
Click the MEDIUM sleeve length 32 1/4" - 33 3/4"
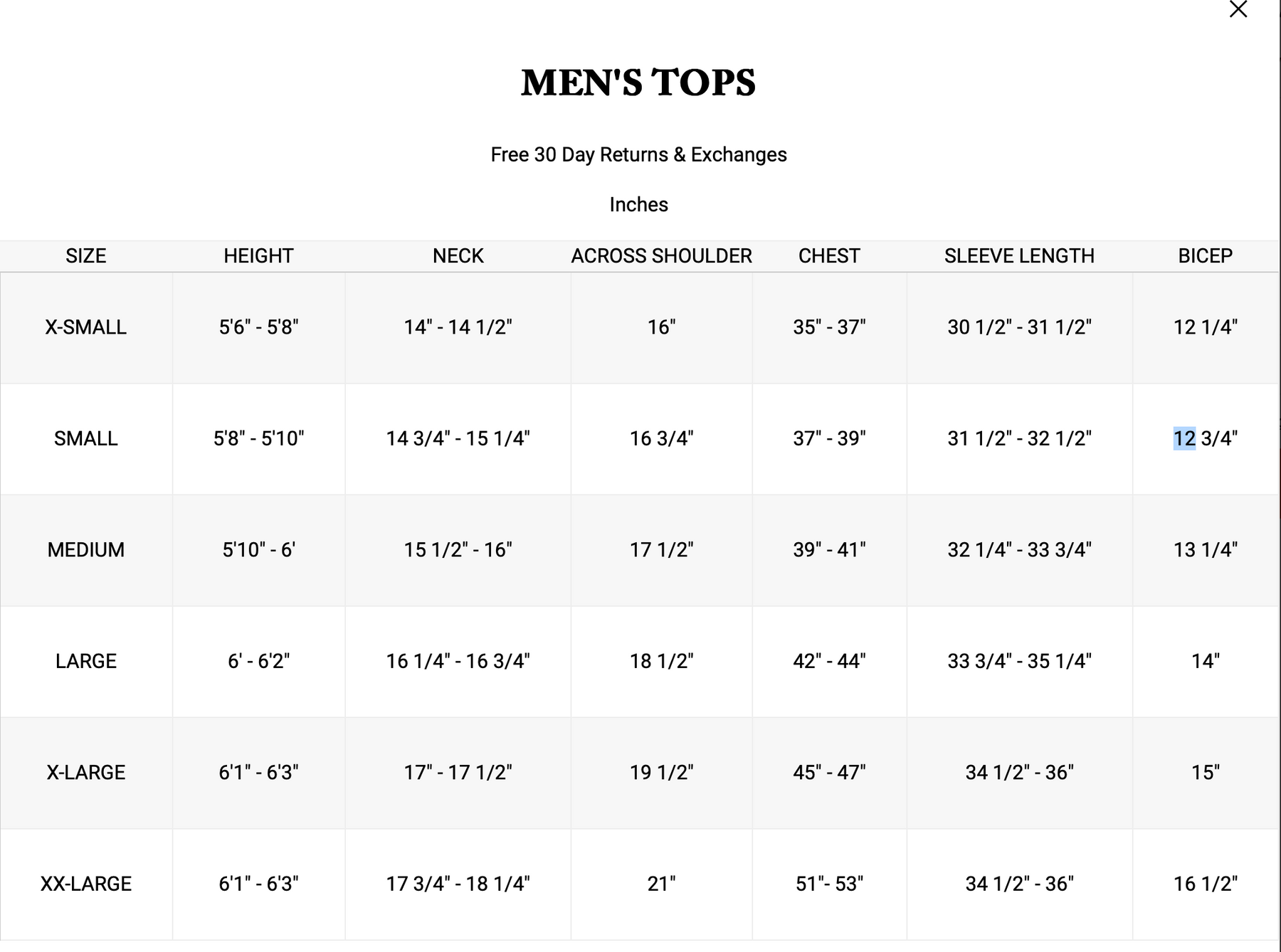(1019, 550)
